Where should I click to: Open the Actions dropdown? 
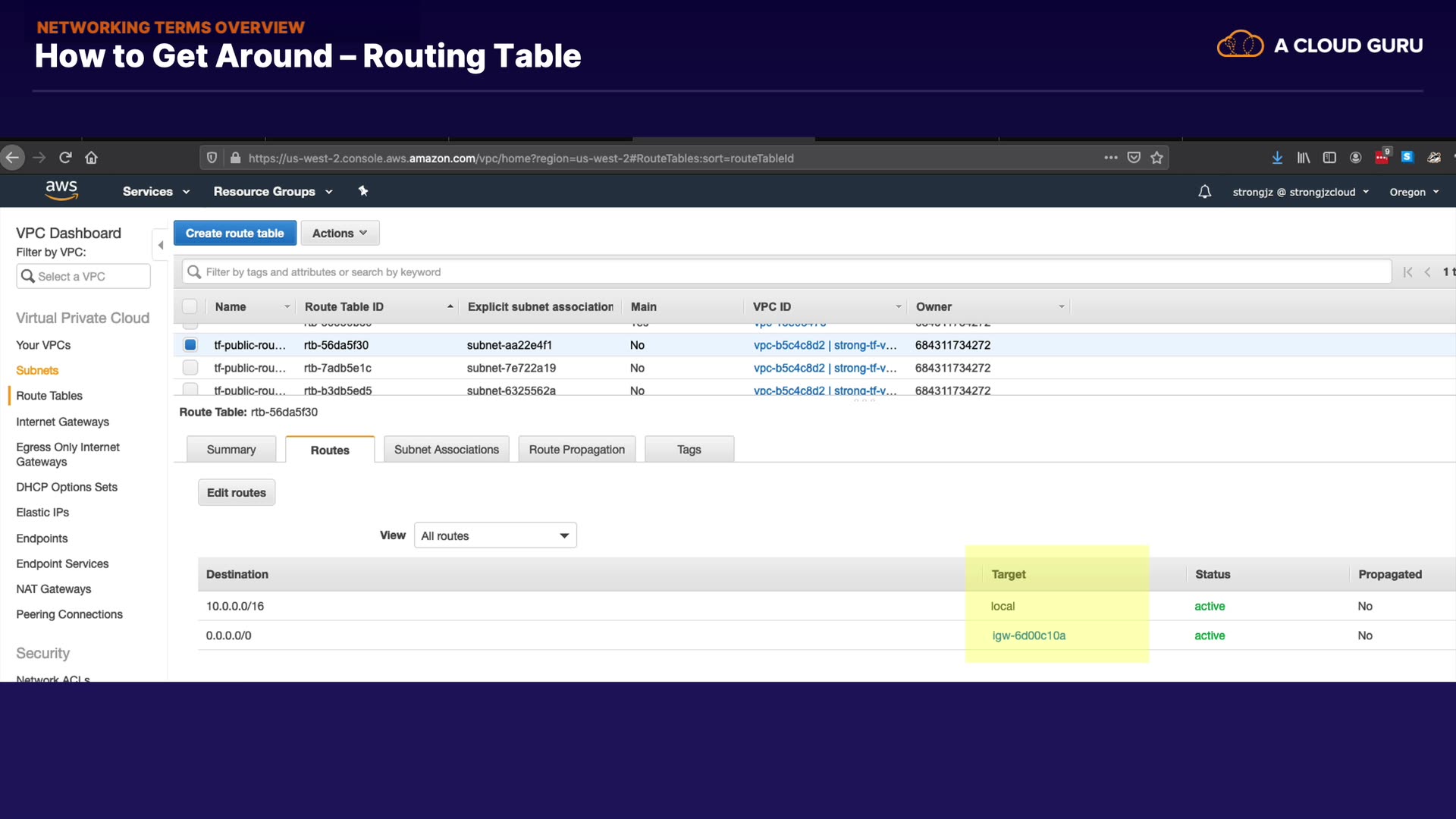339,234
